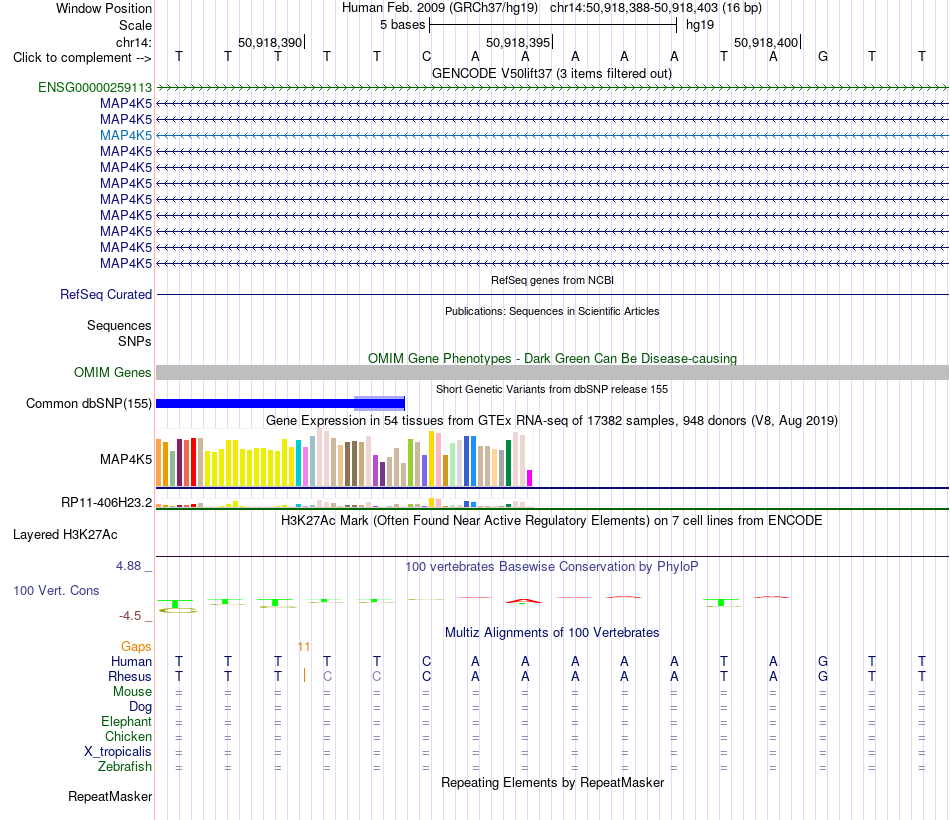The height and width of the screenshot is (820, 950).
Task: Click the Dog species label
Action: tap(140, 707)
